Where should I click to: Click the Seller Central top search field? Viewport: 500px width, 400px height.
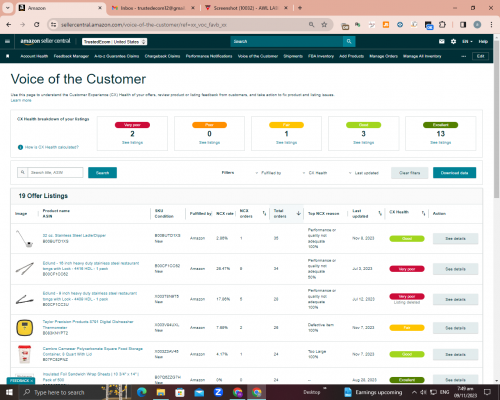point(287,41)
